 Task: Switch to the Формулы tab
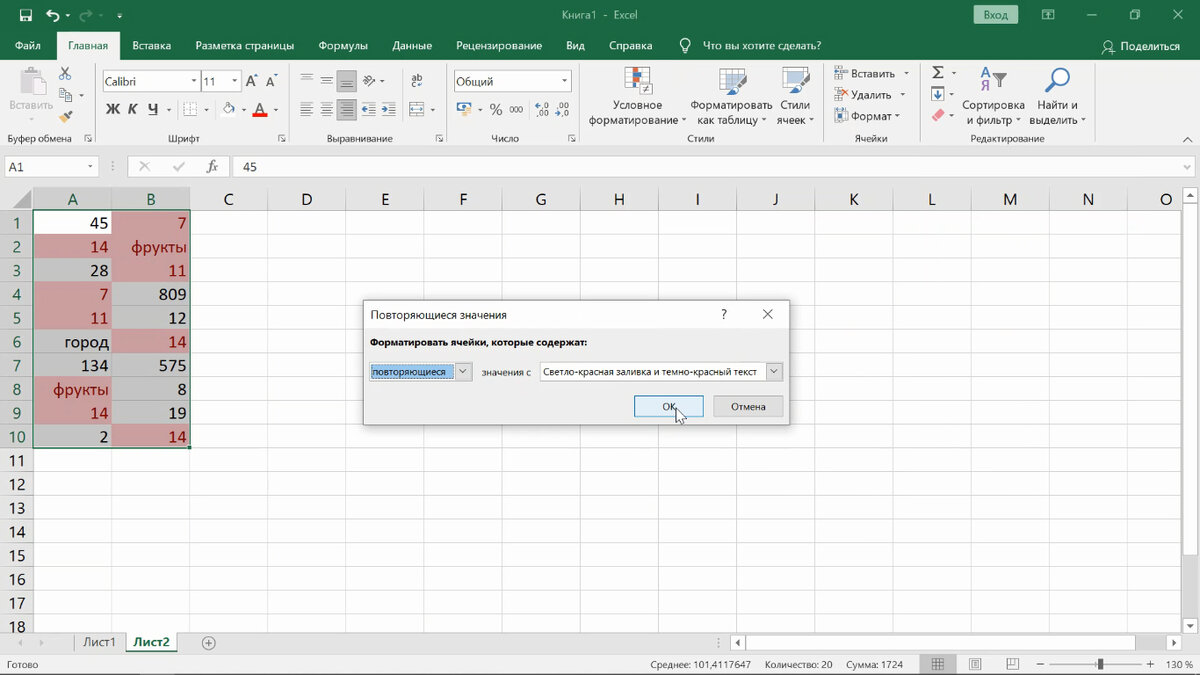click(343, 46)
